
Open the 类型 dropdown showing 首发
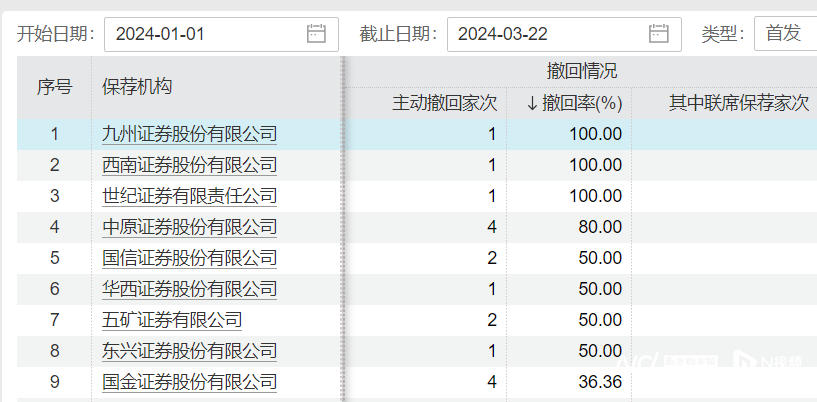pyautogui.click(x=786, y=34)
